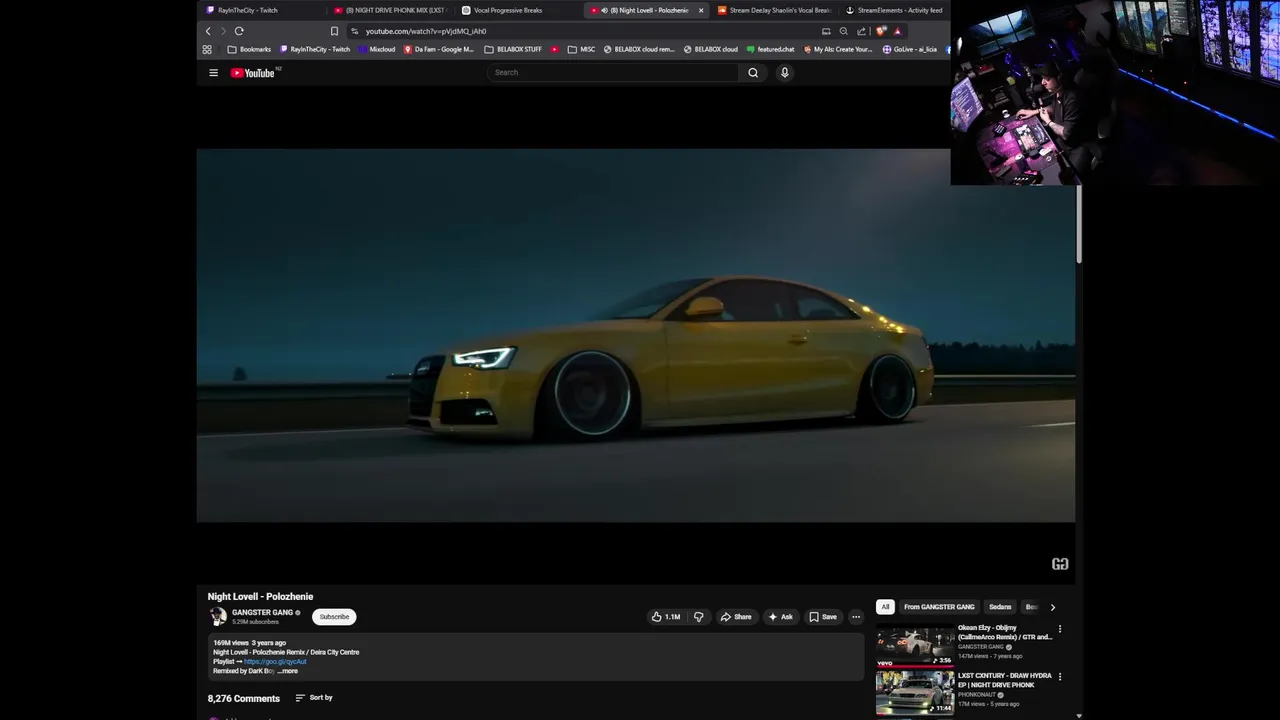Screen dimensions: 1280x720
Task: Like the video (1.1M thumbs up)
Action: pyautogui.click(x=666, y=617)
